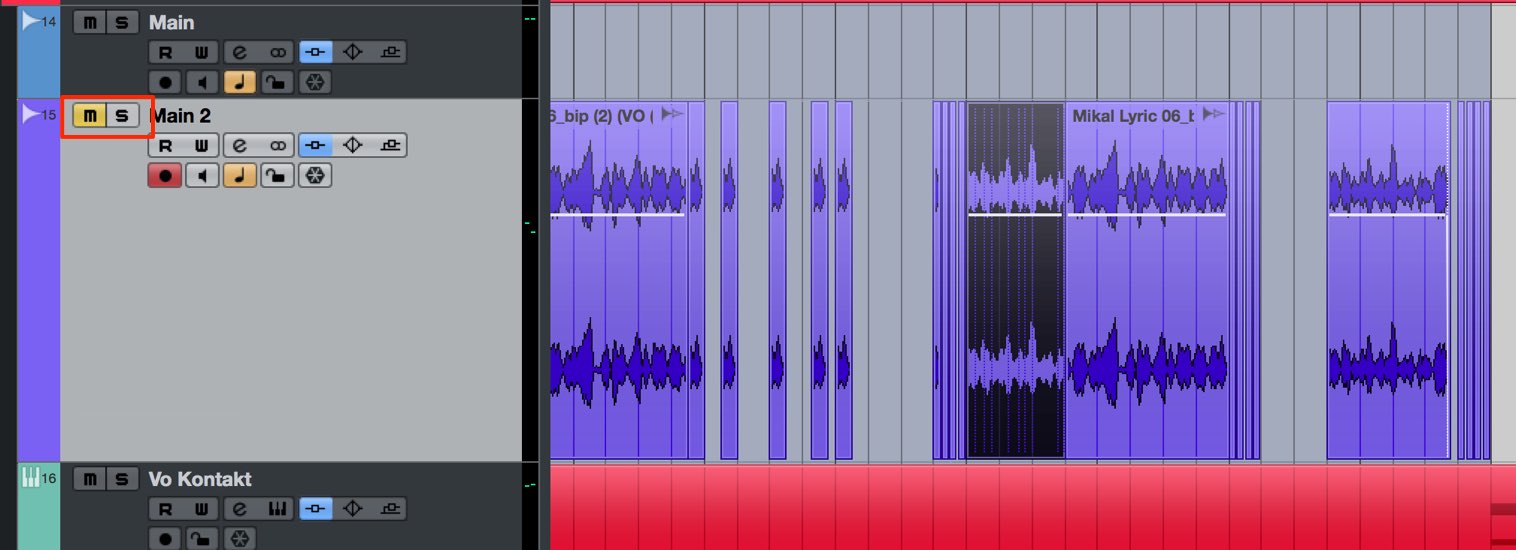
Task: Lock the Vo Kontakt track
Action: click(202, 539)
